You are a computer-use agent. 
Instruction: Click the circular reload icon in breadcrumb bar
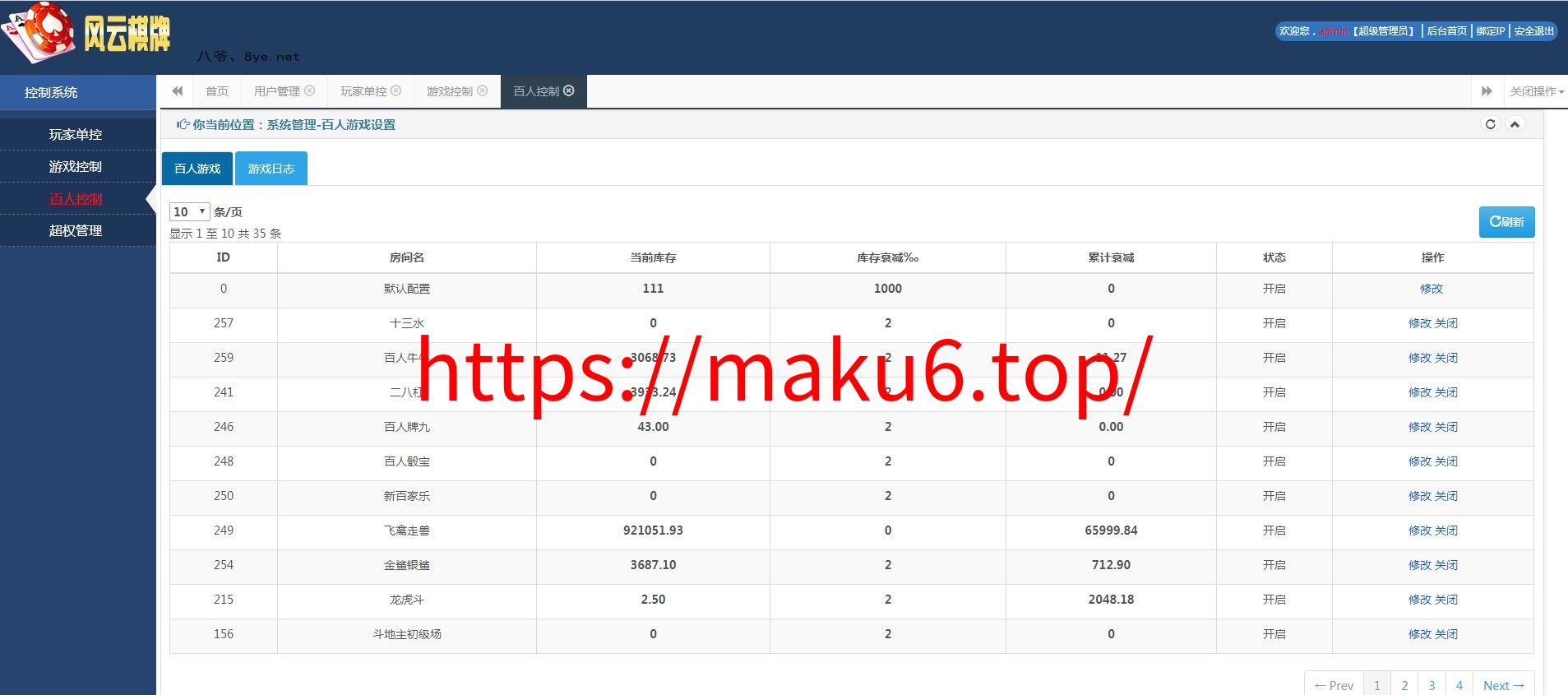(1490, 124)
